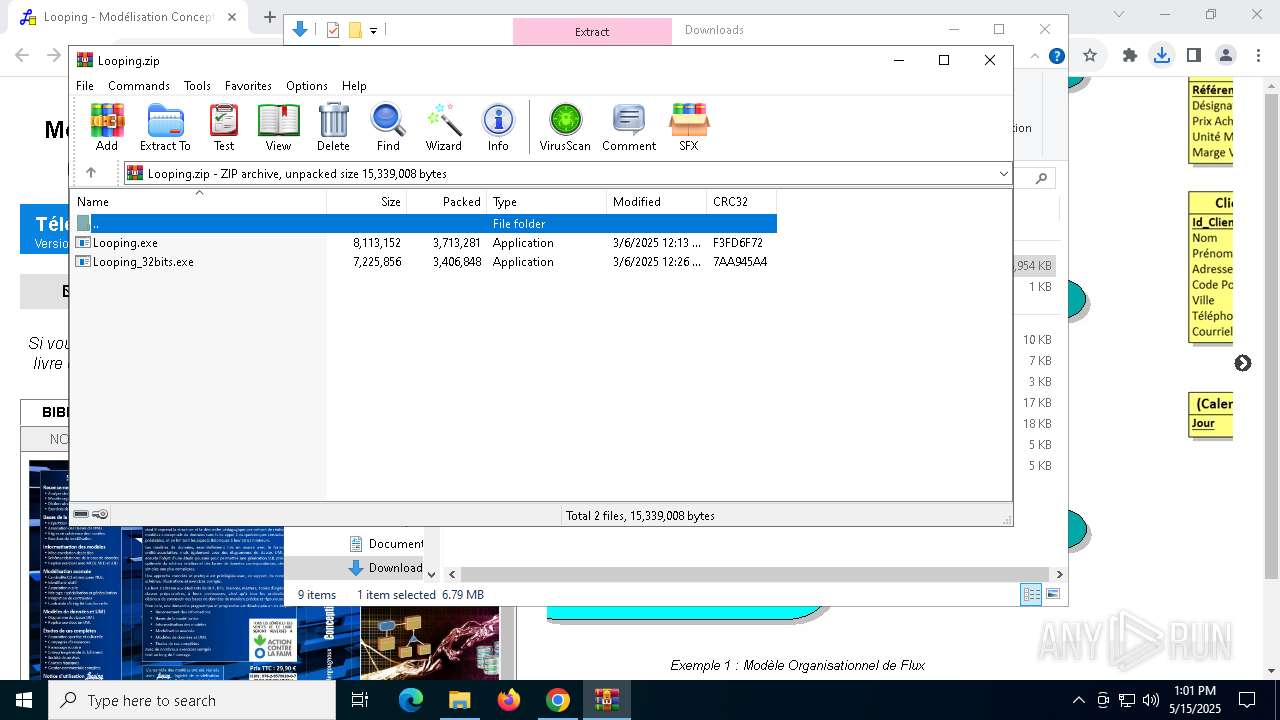This screenshot has height=720, width=1280.
Task: Open Firefox from taskbar
Action: pyautogui.click(x=509, y=700)
